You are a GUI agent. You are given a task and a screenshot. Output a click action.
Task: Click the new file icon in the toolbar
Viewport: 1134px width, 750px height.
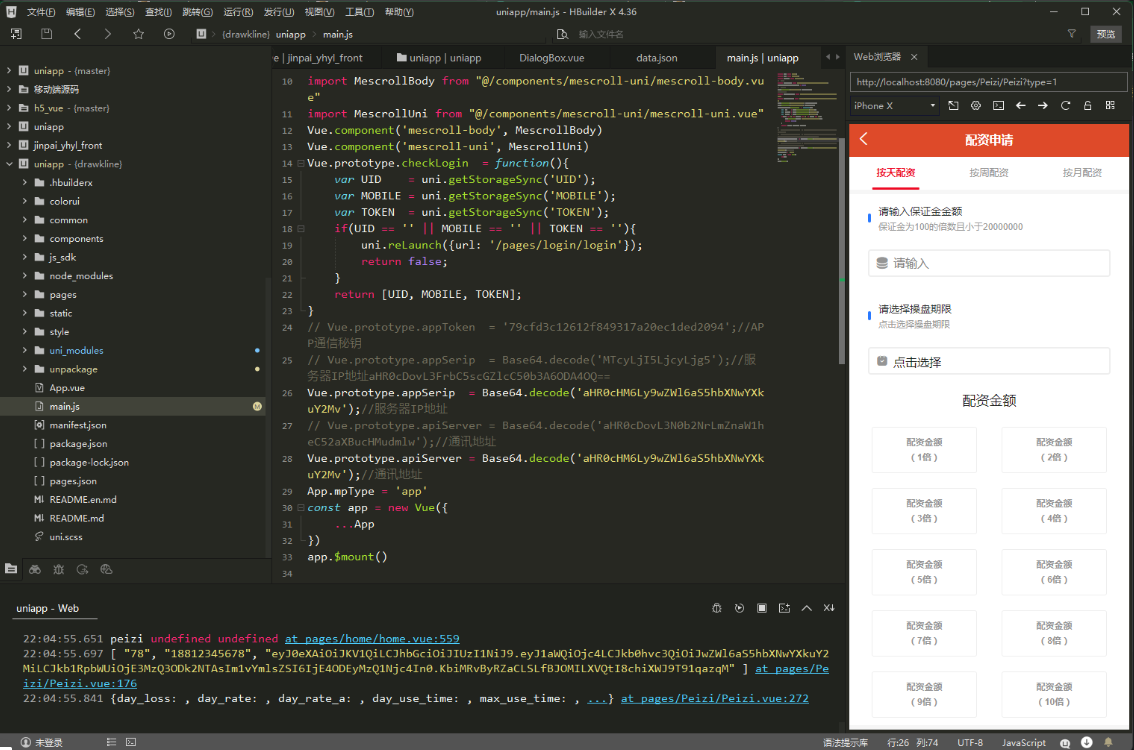[16, 34]
